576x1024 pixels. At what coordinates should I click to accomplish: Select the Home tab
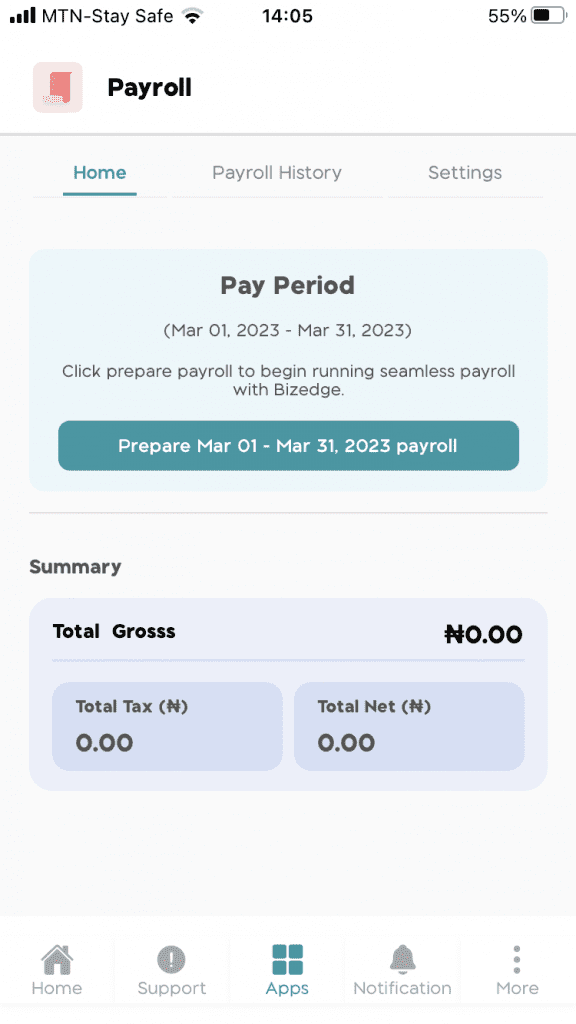(x=99, y=172)
